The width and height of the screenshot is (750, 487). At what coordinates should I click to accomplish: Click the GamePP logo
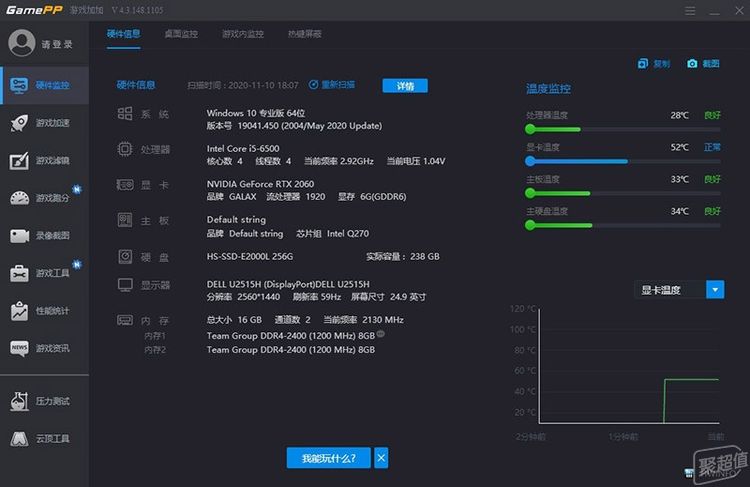tap(34, 10)
